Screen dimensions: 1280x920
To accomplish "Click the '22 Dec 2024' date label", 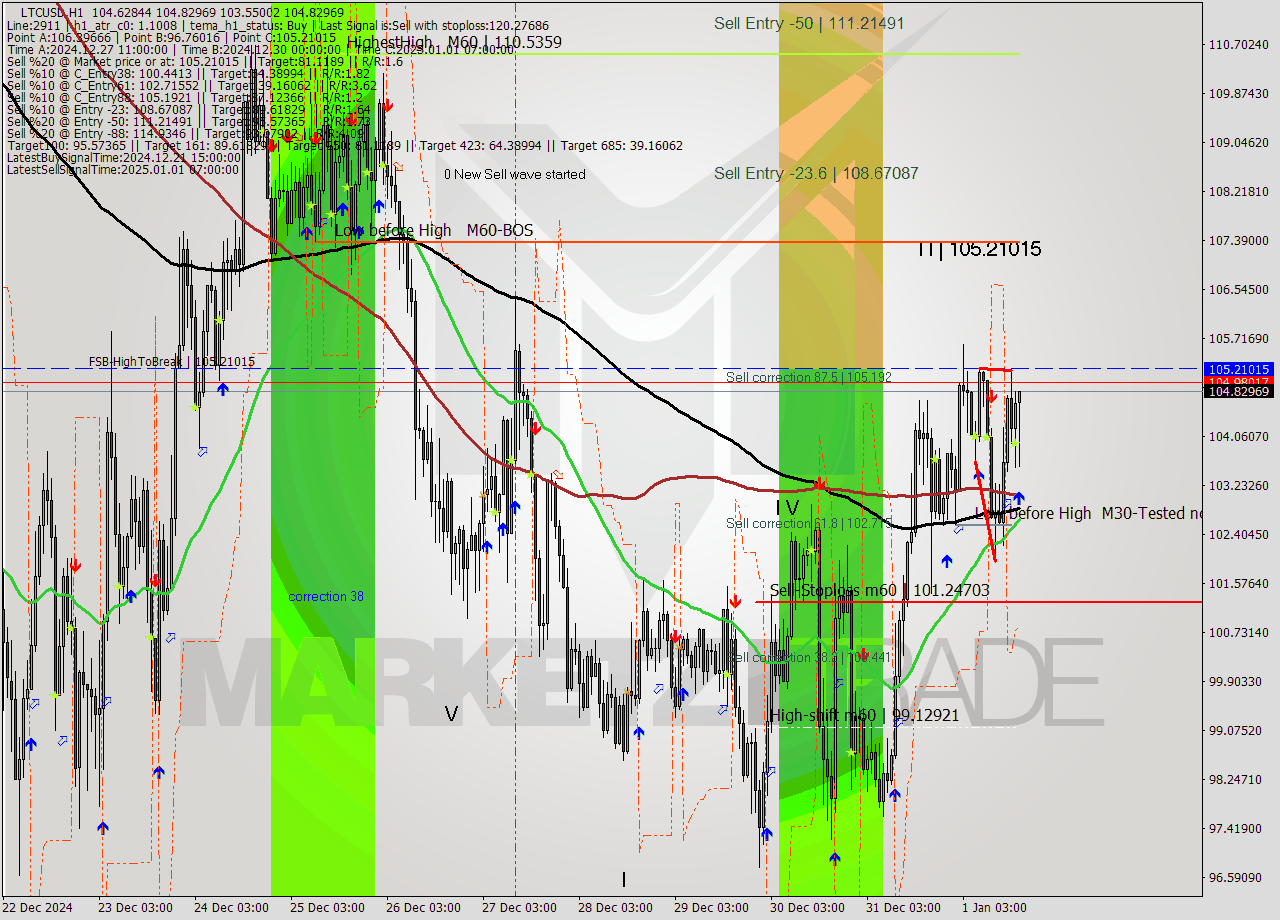I will pos(37,907).
